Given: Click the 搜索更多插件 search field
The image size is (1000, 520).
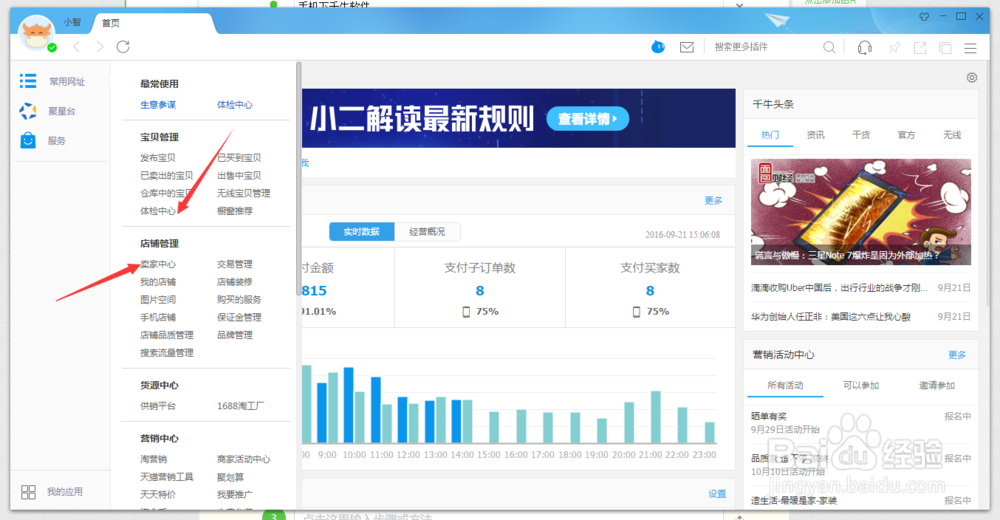Looking at the screenshot, I should click(765, 47).
